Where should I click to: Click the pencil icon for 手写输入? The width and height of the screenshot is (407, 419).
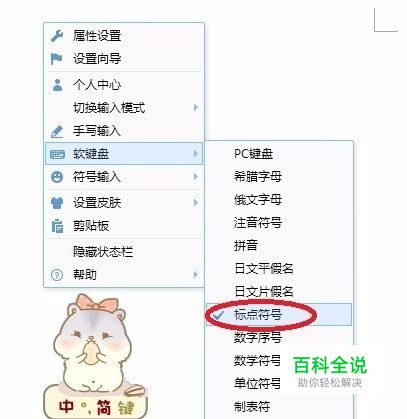point(57,131)
